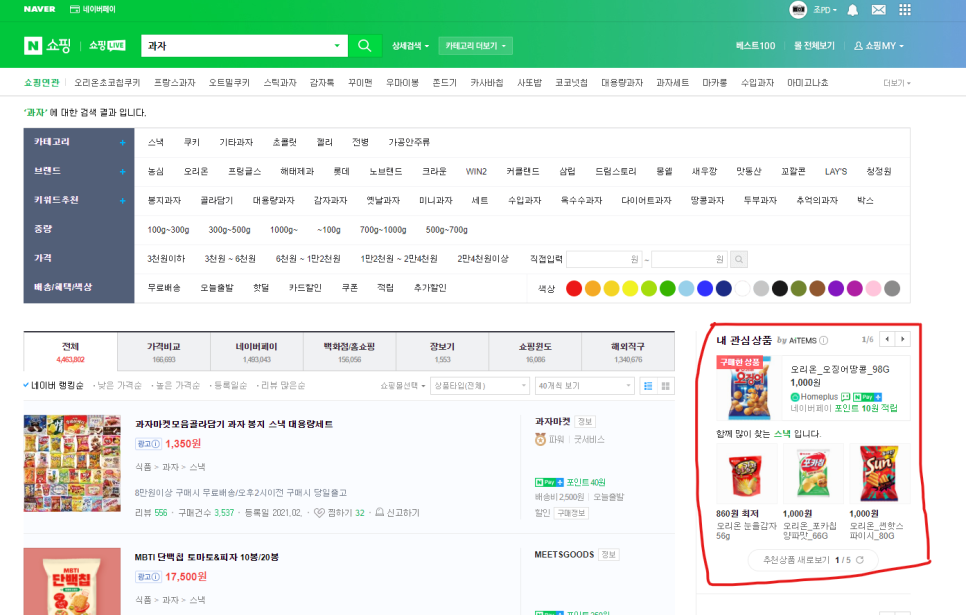The height and width of the screenshot is (615, 966).
Task: Select the 해외직구 tab
Action: pyautogui.click(x=628, y=352)
